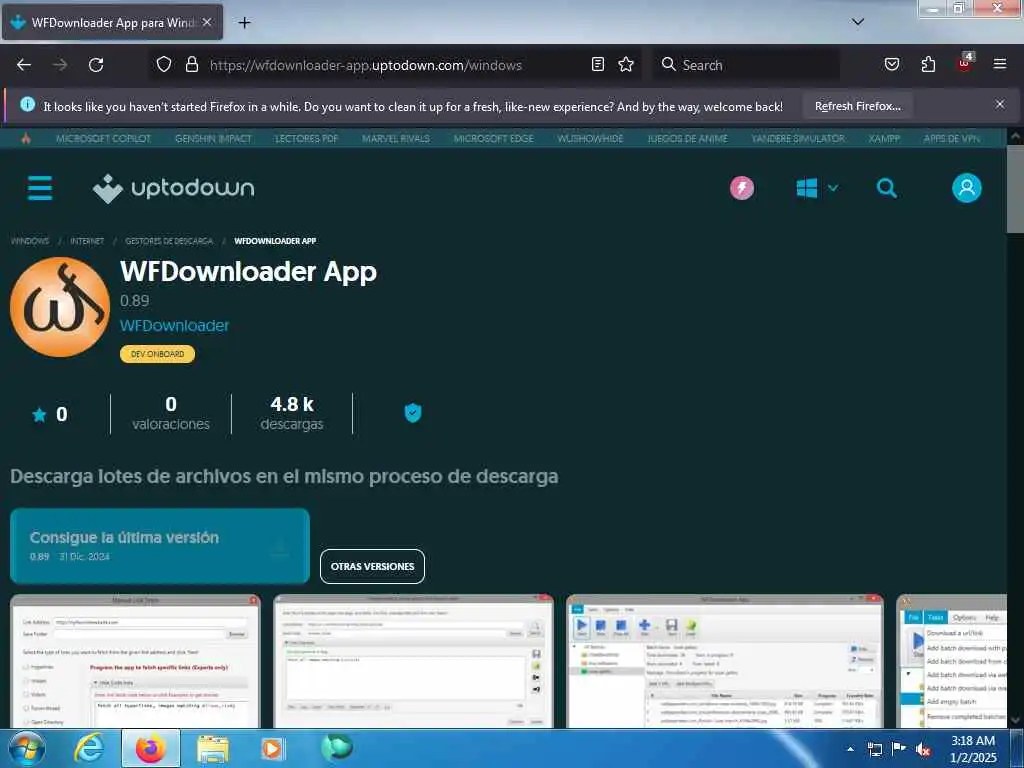Open the media player taskbar icon
Image resolution: width=1024 pixels, height=768 pixels.
(272, 748)
